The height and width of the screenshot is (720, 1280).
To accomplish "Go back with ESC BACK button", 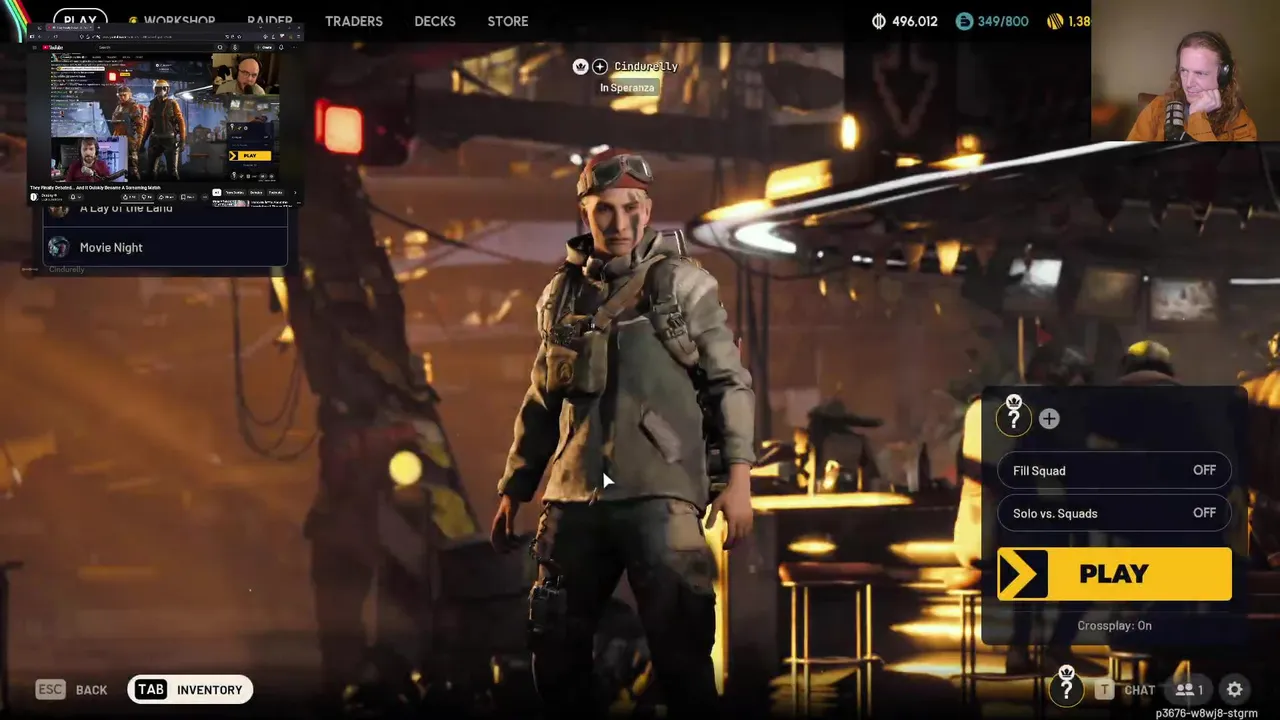I will pyautogui.click(x=71, y=689).
